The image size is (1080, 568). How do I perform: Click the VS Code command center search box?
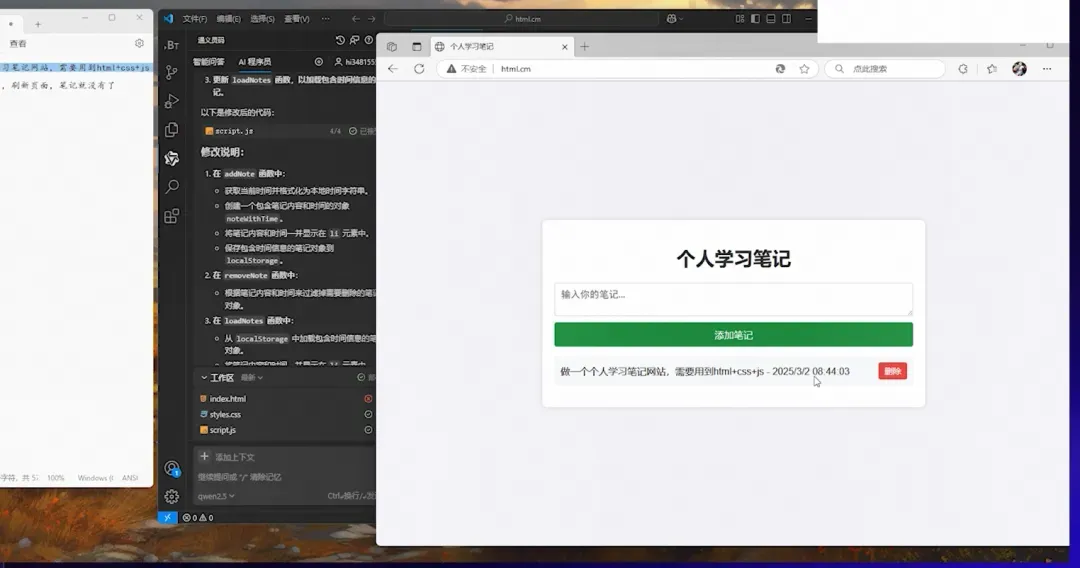pos(521,19)
